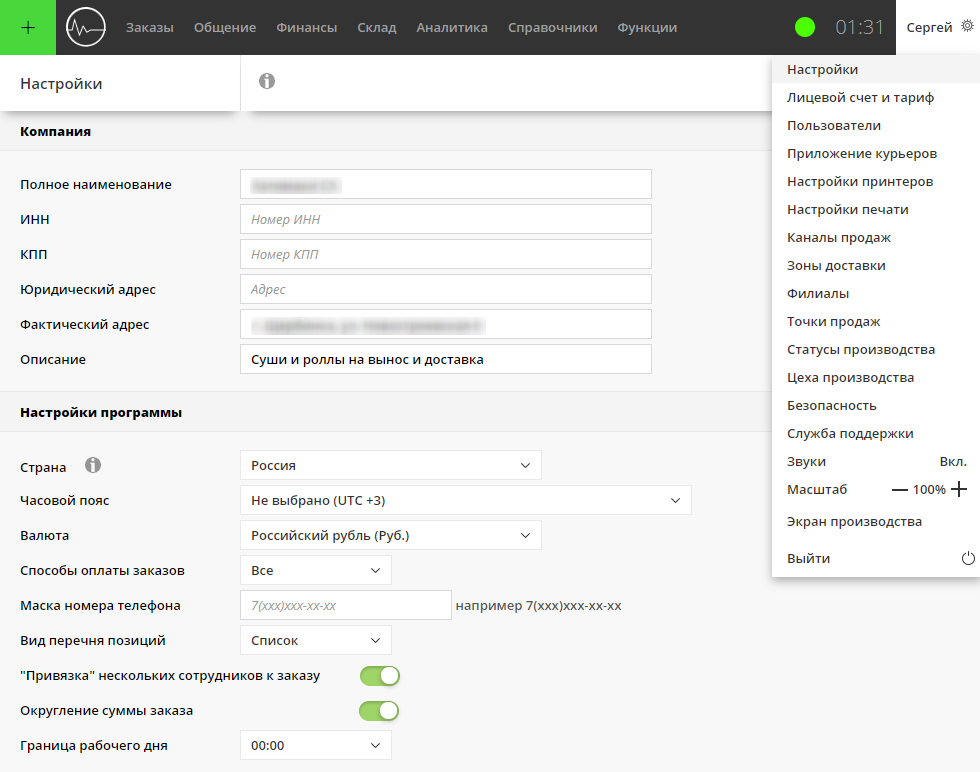Toggle the employee binding to order switch

pos(380,676)
